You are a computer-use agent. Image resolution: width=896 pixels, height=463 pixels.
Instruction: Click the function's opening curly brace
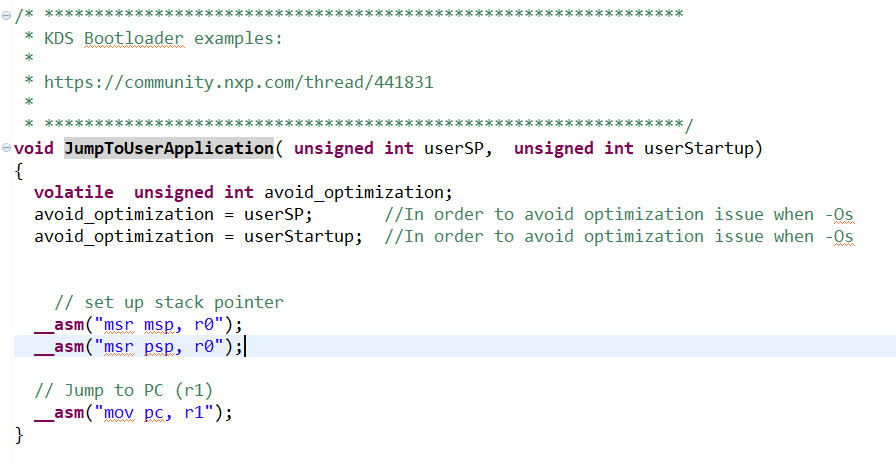[x=19, y=170]
